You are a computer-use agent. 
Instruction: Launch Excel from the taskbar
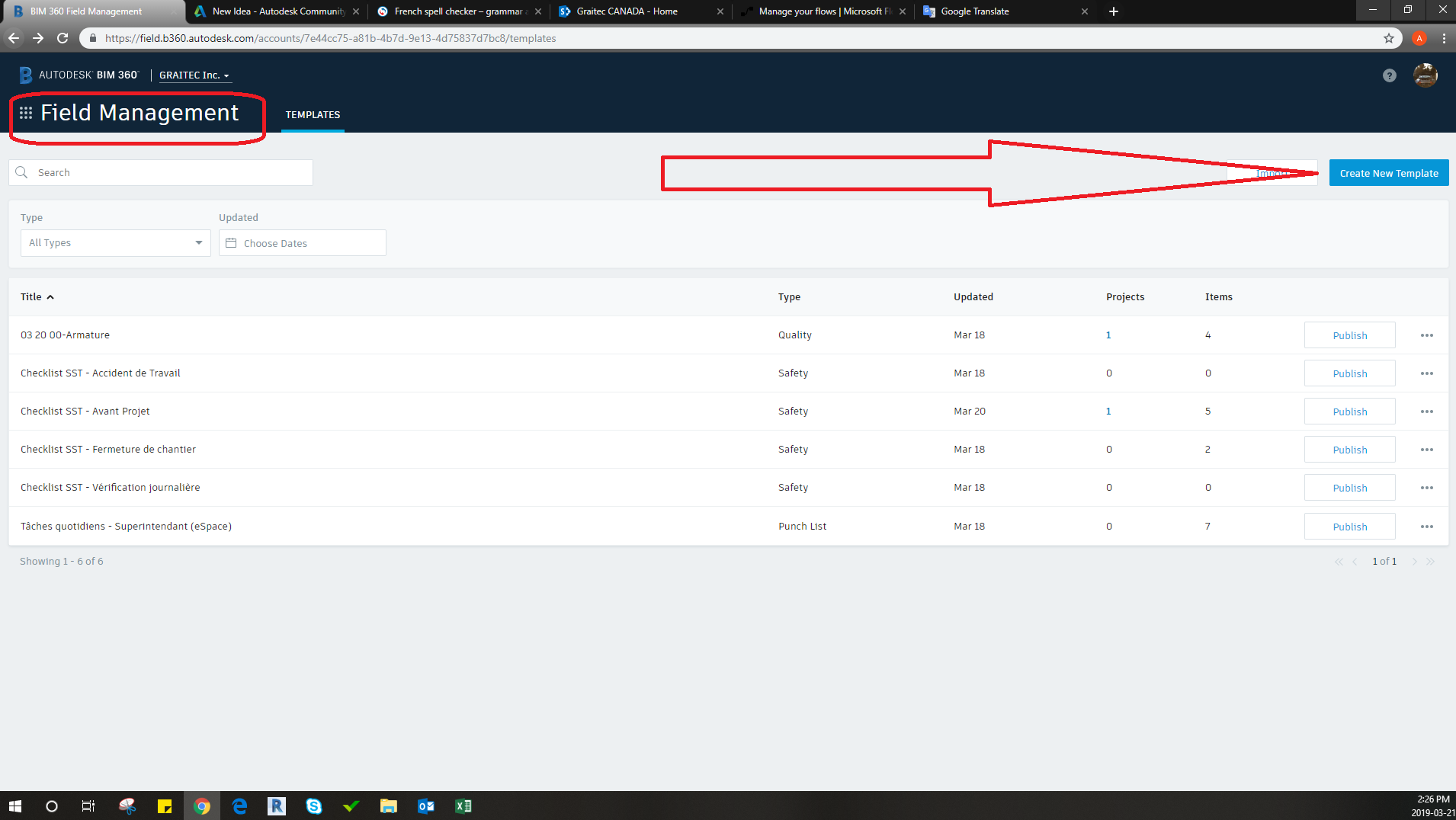[x=463, y=806]
